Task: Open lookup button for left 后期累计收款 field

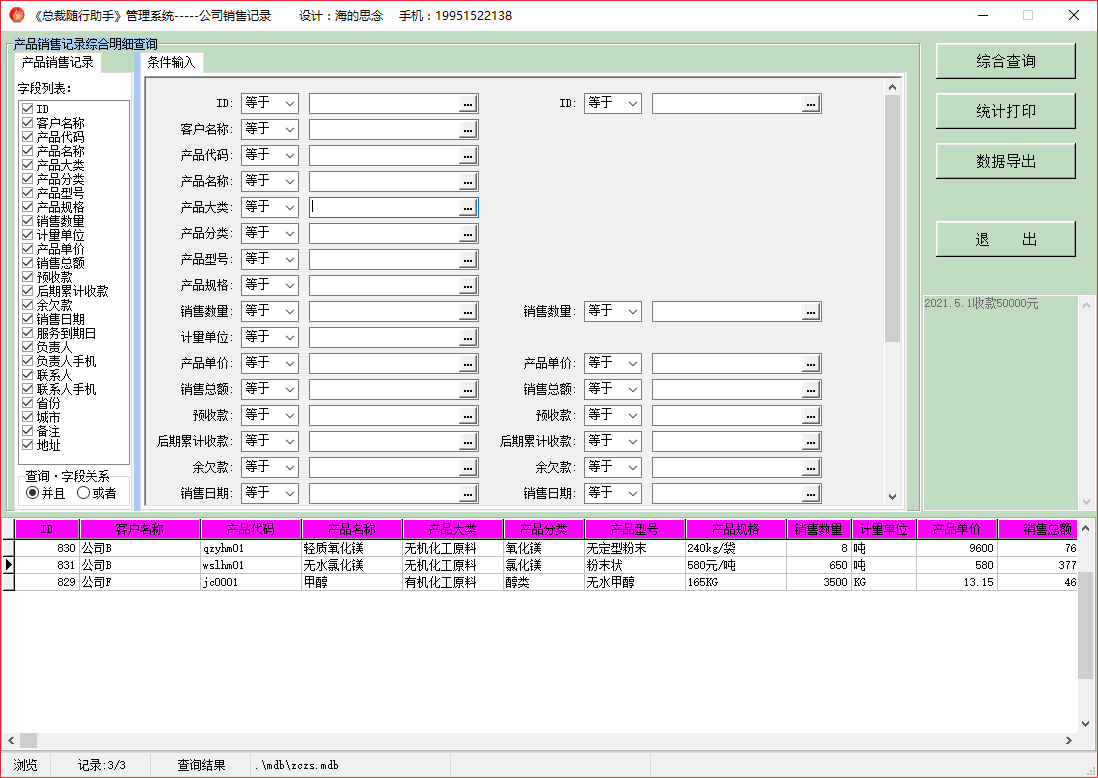Action: tap(468, 442)
